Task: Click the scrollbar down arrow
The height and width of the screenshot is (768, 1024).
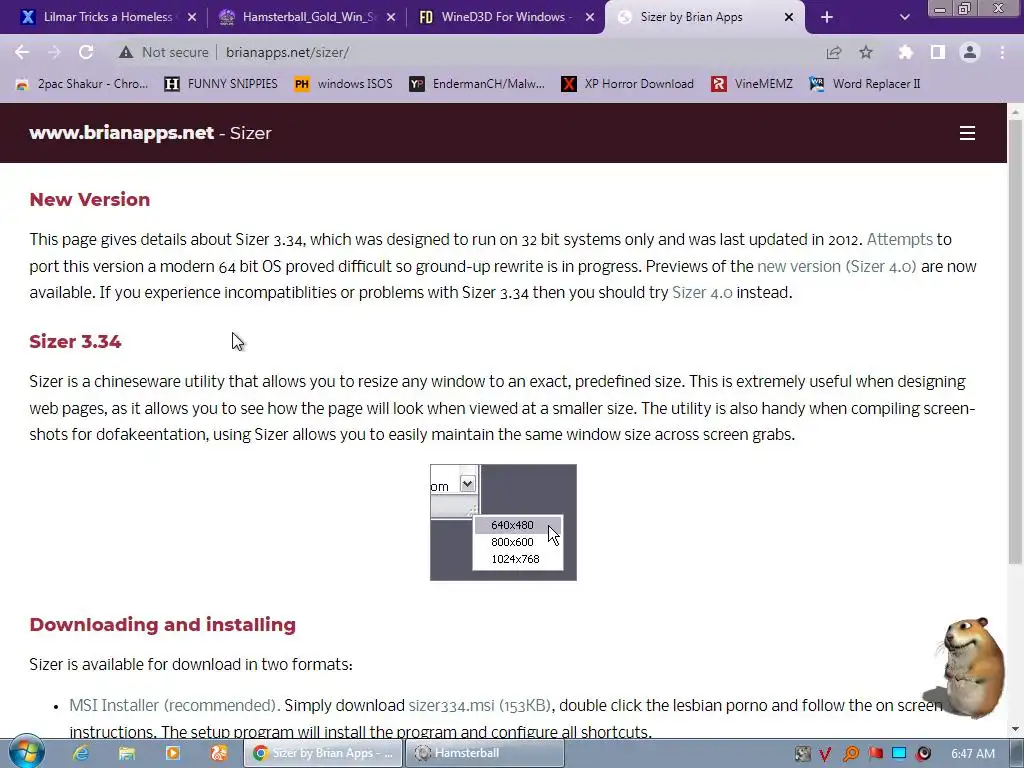Action: pos(1015,729)
